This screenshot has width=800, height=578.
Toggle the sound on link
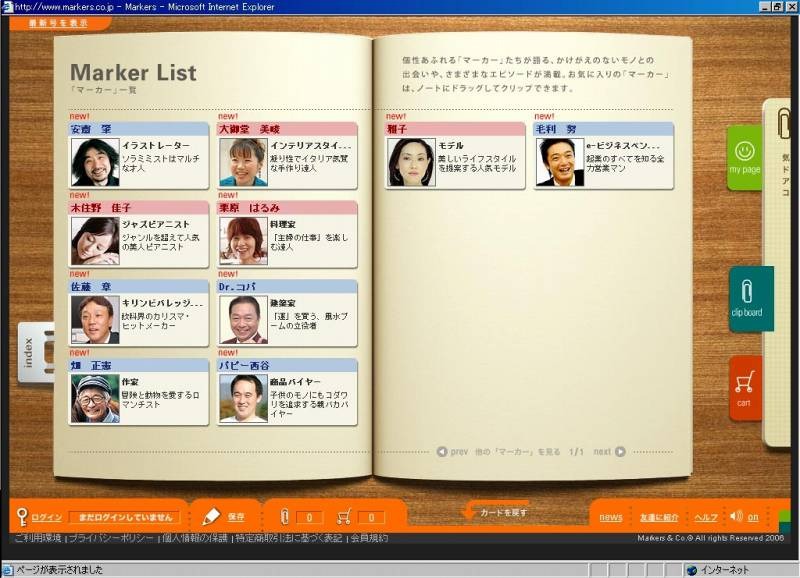point(753,517)
